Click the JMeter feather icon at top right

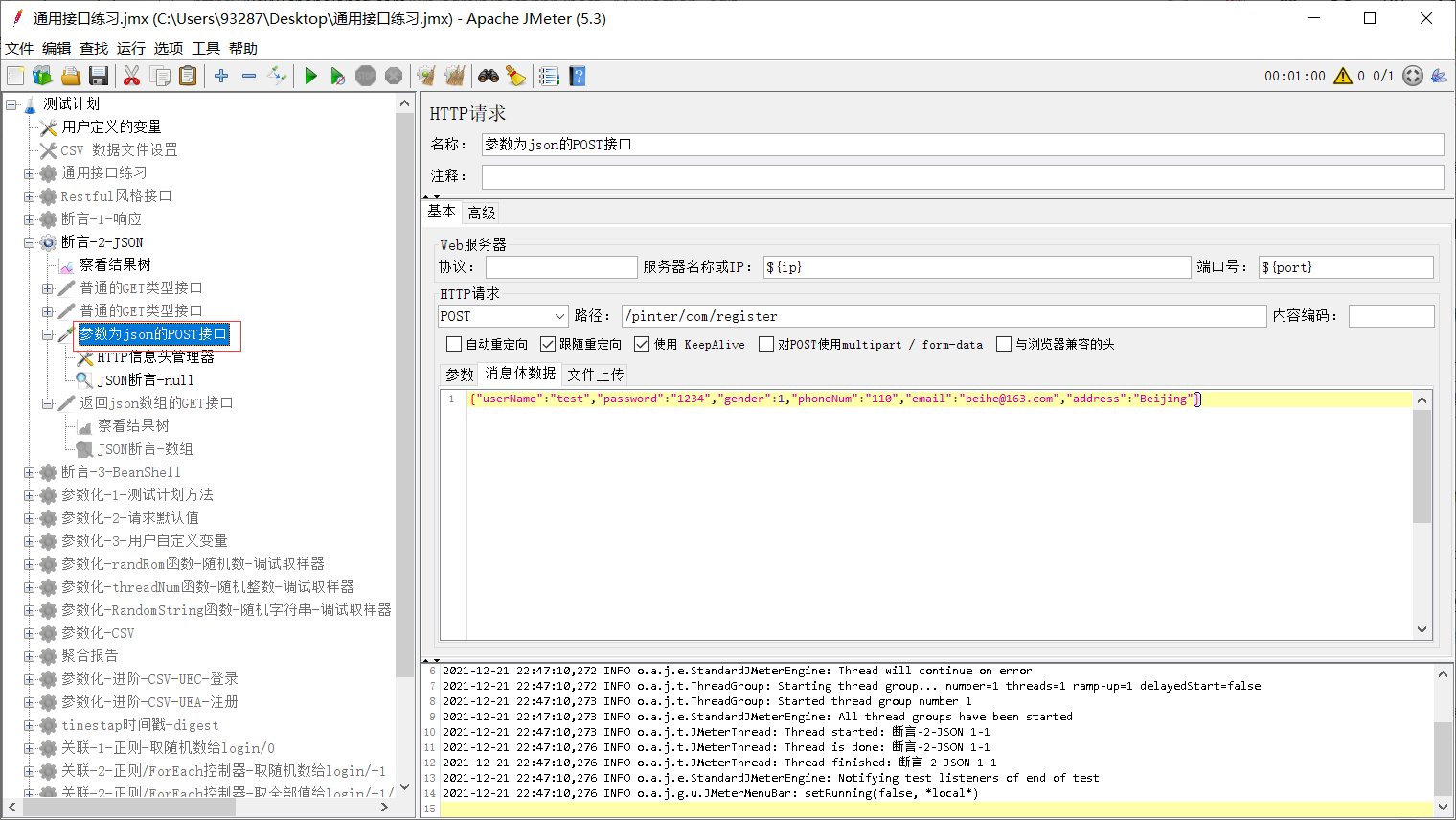point(1439,76)
